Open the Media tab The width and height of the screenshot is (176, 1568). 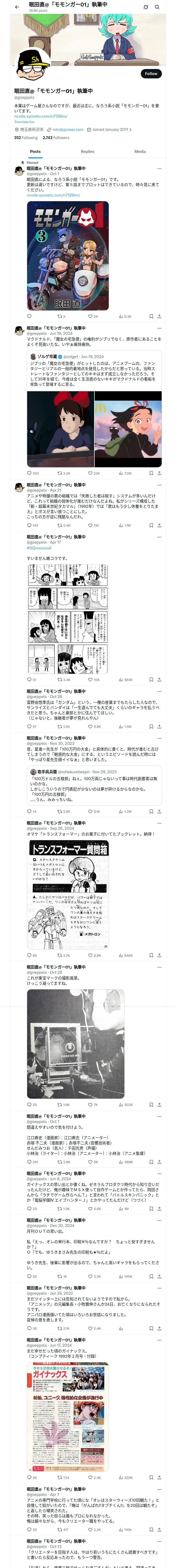pos(140,151)
